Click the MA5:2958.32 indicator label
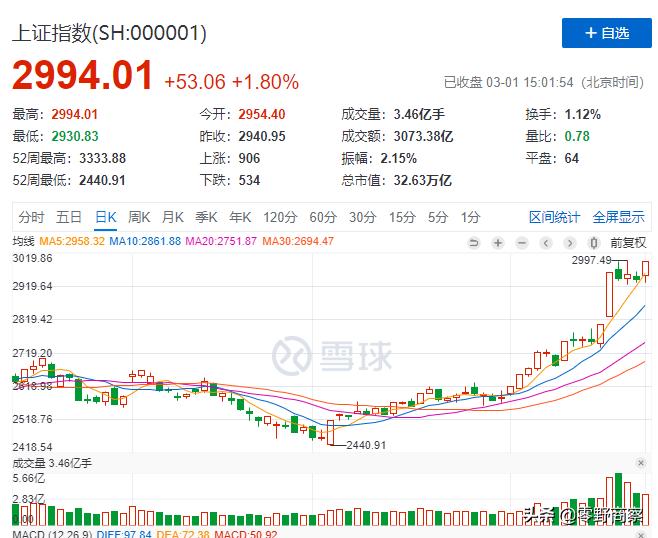 pos(72,241)
